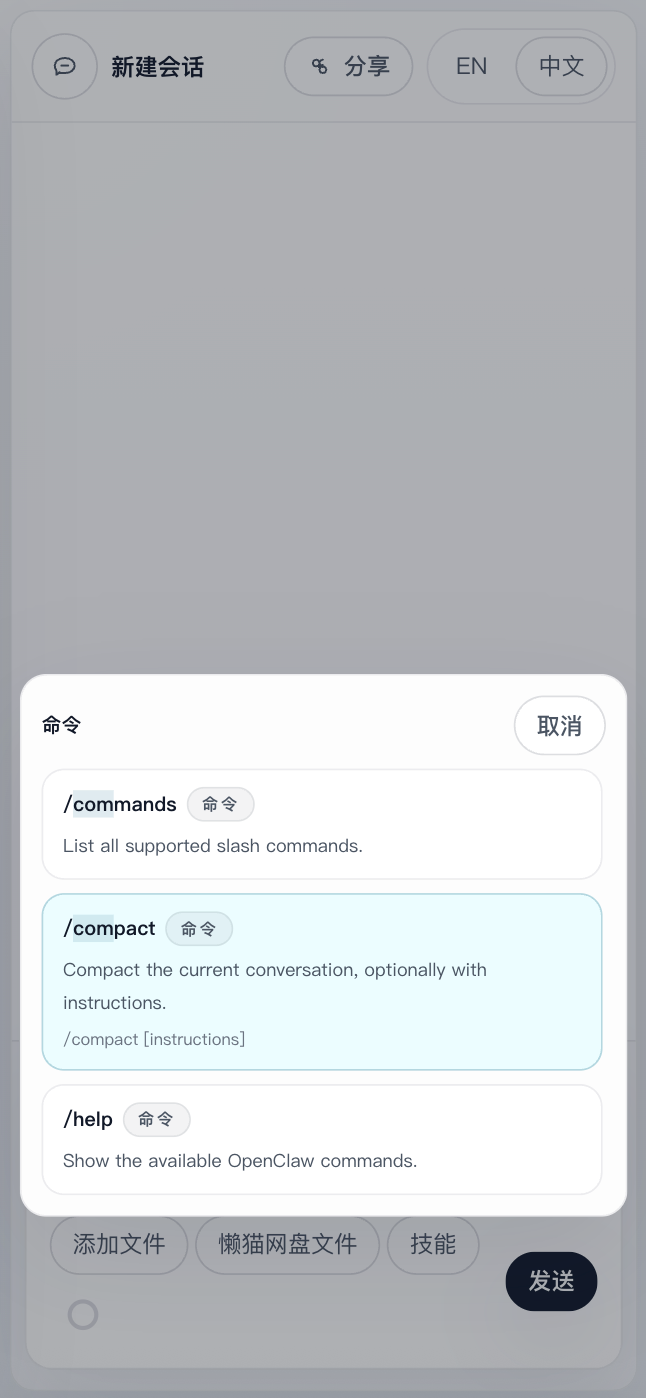Image resolution: width=646 pixels, height=1398 pixels.
Task: Click the 命令 badge beside /commands
Action: 220,804
